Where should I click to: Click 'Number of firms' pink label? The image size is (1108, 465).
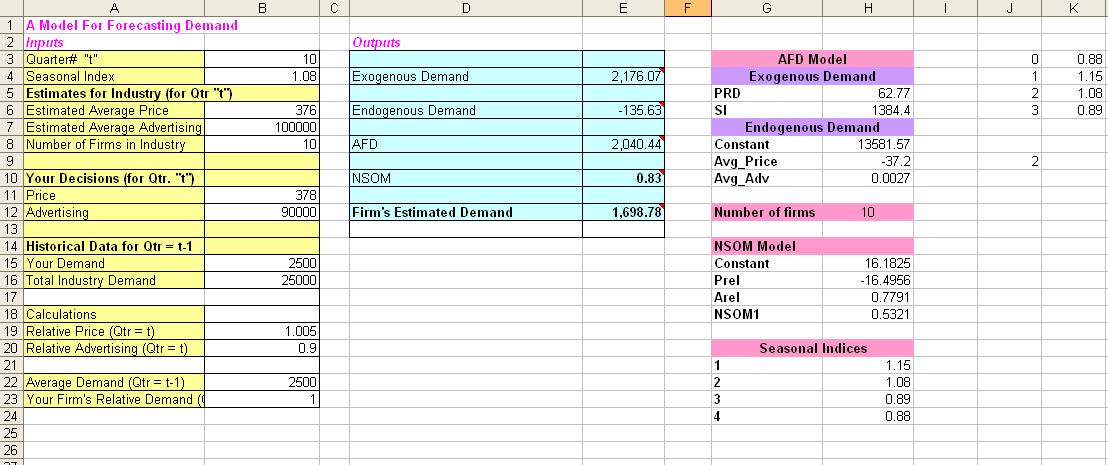click(767, 212)
